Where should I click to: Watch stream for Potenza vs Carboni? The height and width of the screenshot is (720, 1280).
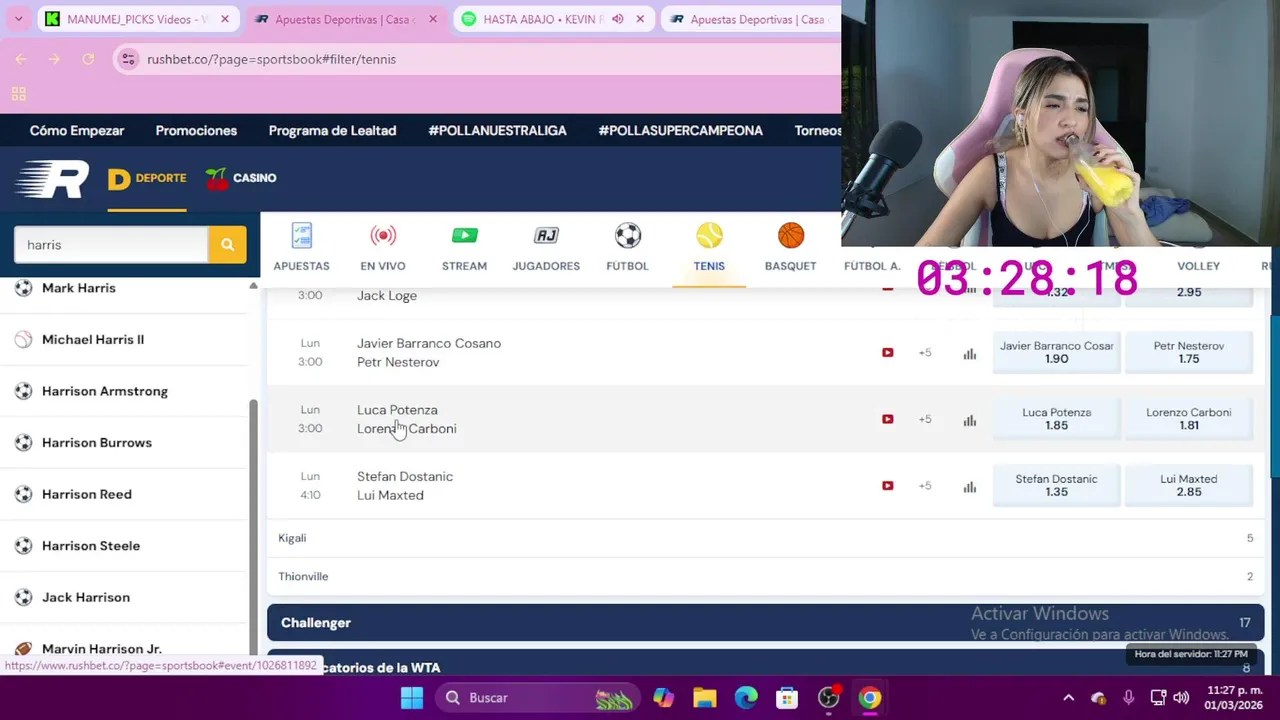tap(887, 419)
